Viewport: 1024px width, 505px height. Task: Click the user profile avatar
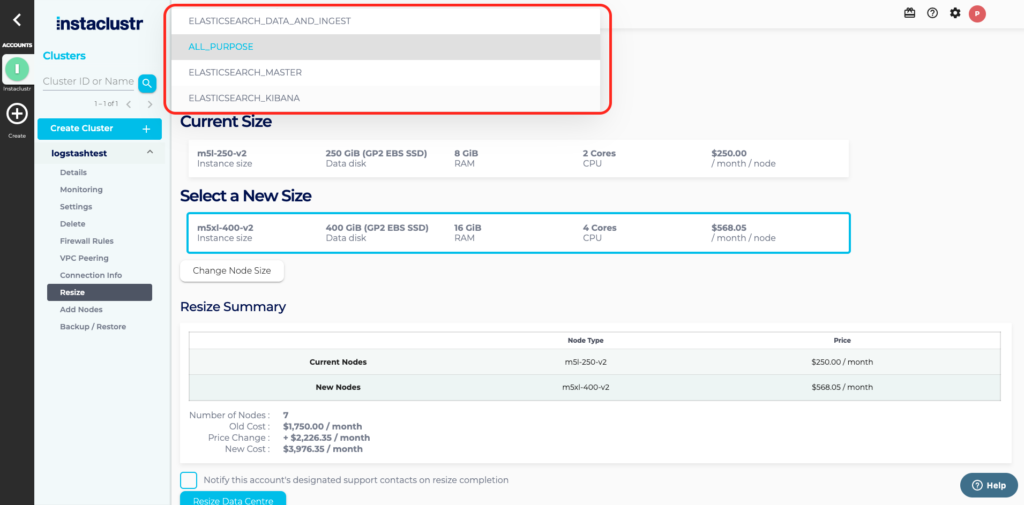977,13
